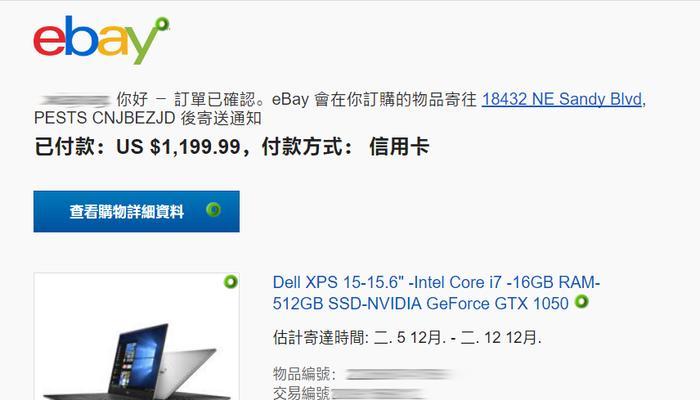Screen dimensions: 700x400
Task: Open the Dell laptop product thumbnail
Action: pos(137,336)
